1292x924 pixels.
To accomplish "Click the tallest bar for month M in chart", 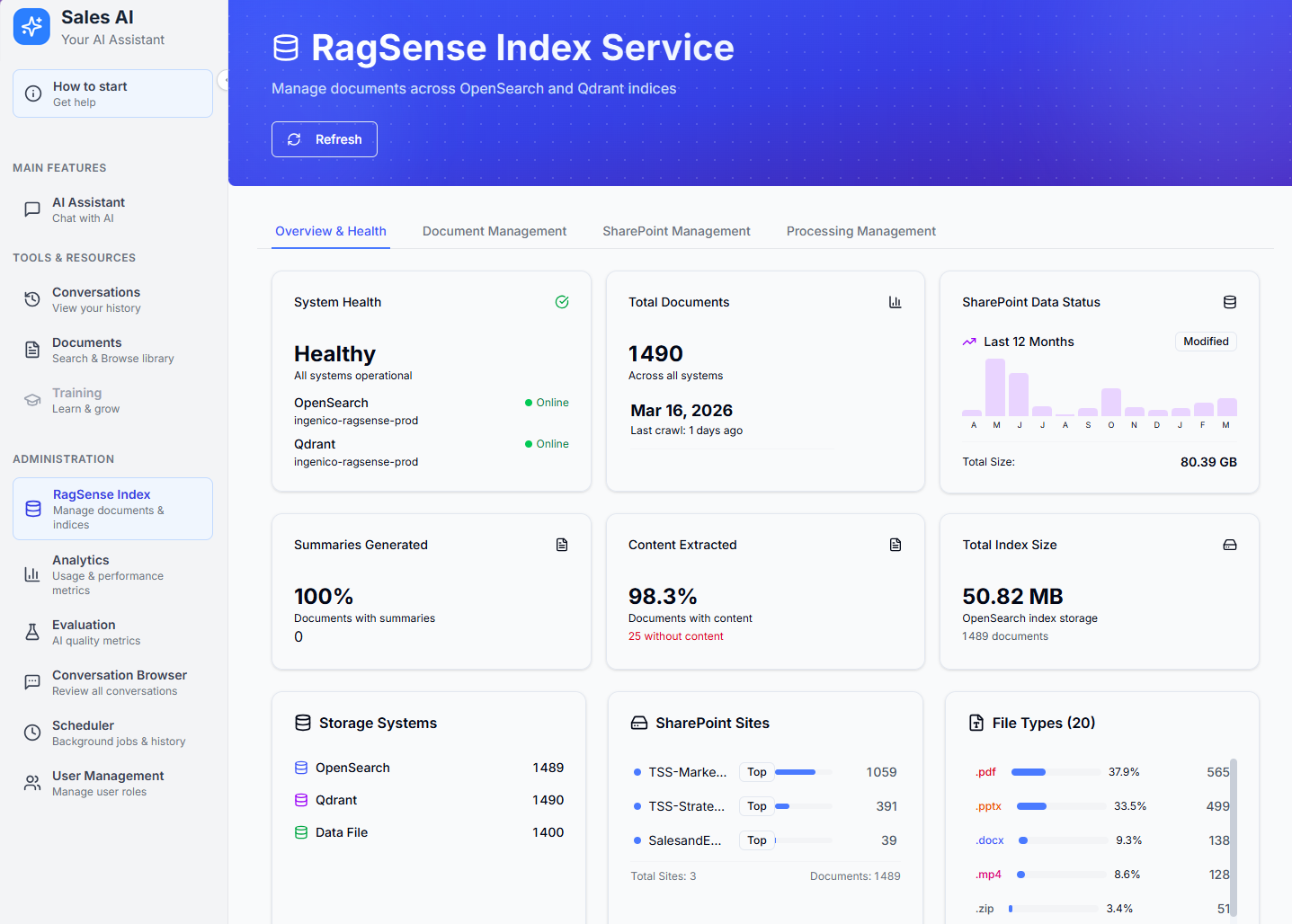I will click(995, 387).
